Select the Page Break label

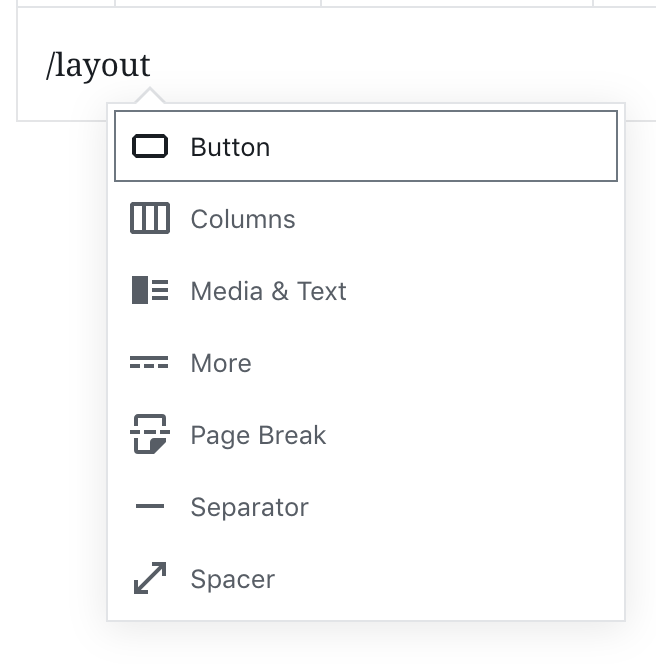pos(258,435)
